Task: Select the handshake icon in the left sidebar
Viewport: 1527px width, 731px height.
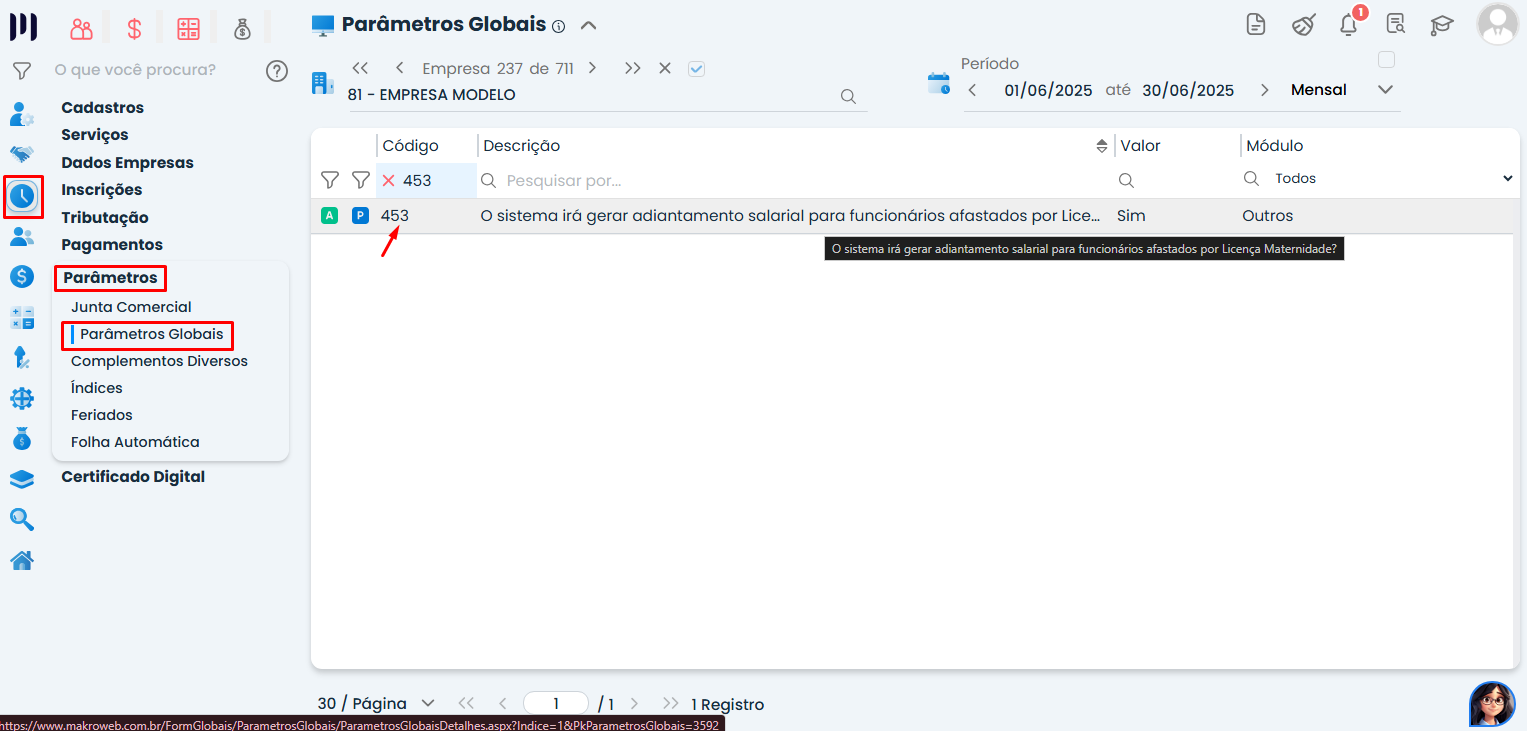Action: pos(22,155)
